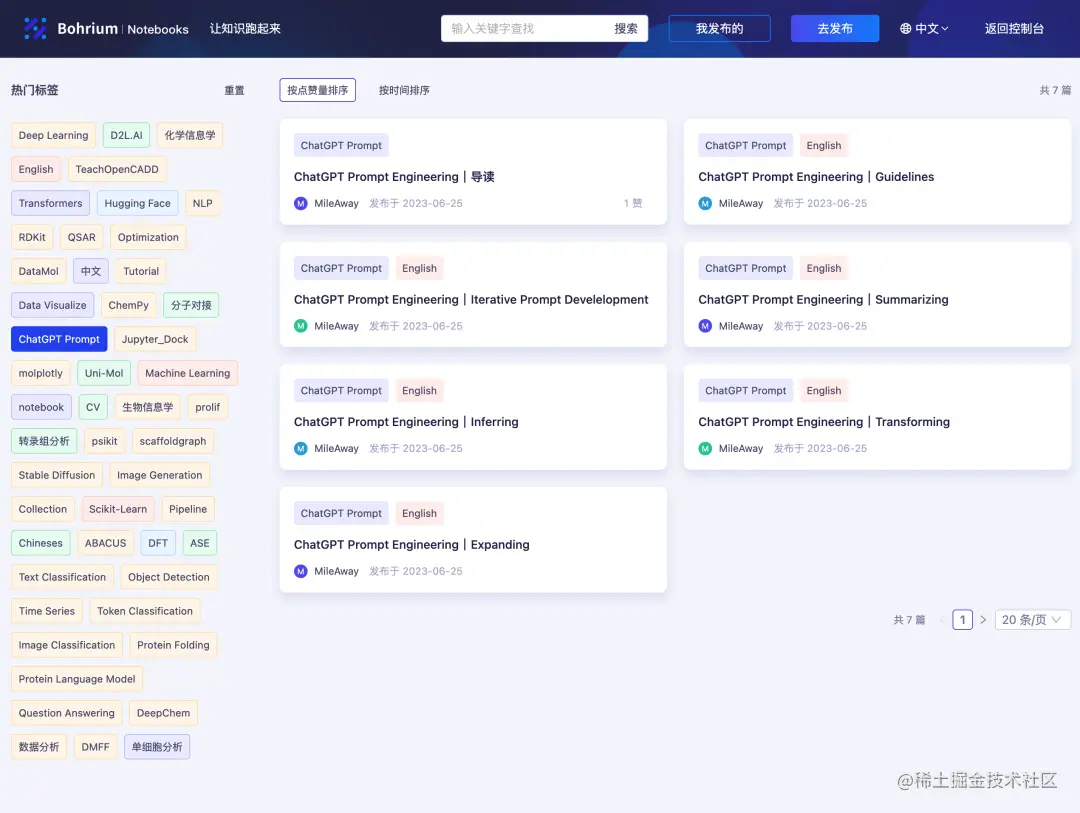Toggle the TeachOpenCADD tag filter
Screen dimensions: 1080x813
(x=117, y=169)
